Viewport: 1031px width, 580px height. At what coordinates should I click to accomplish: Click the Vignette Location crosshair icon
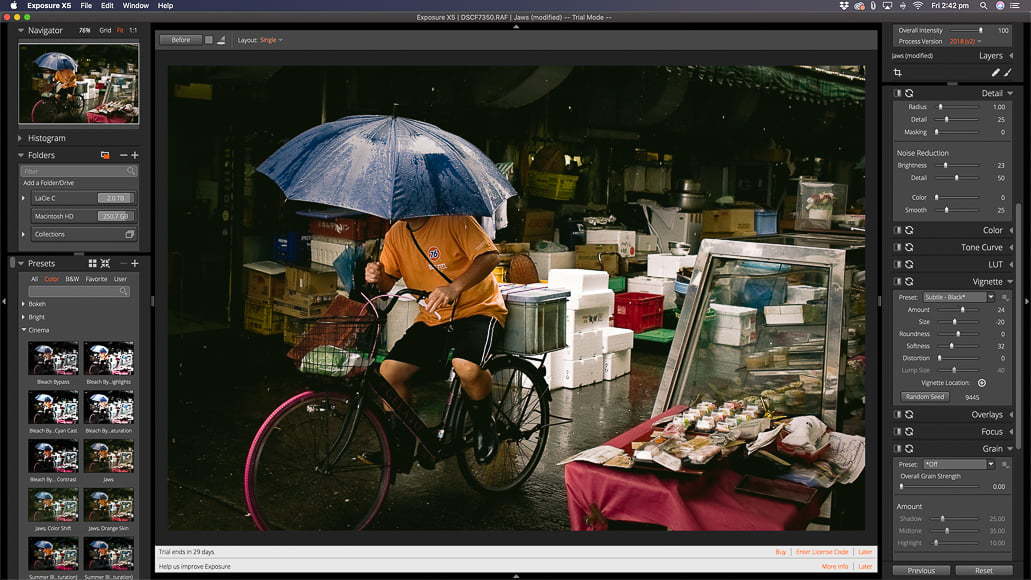point(981,383)
